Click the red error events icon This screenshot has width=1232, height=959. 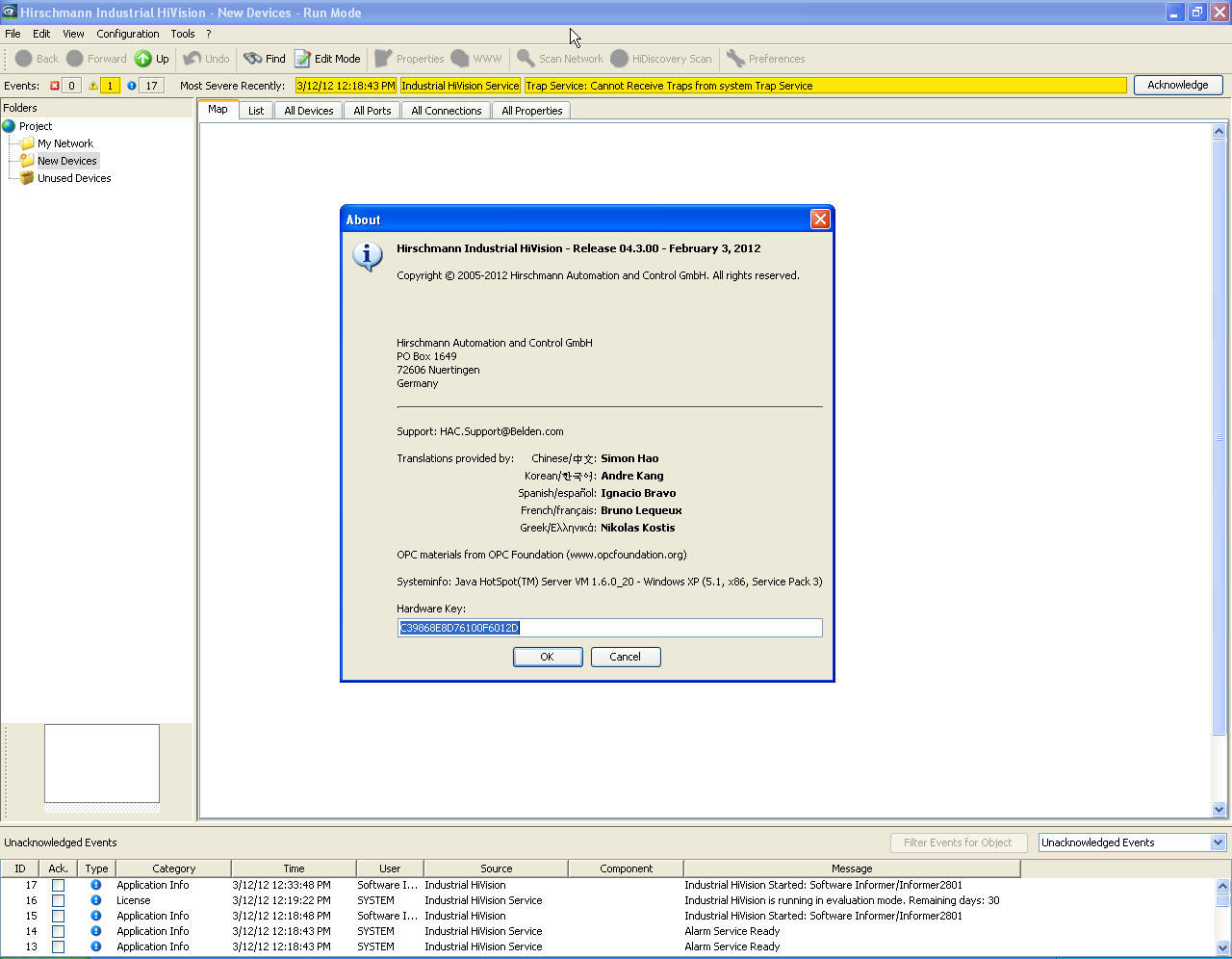pyautogui.click(x=55, y=86)
